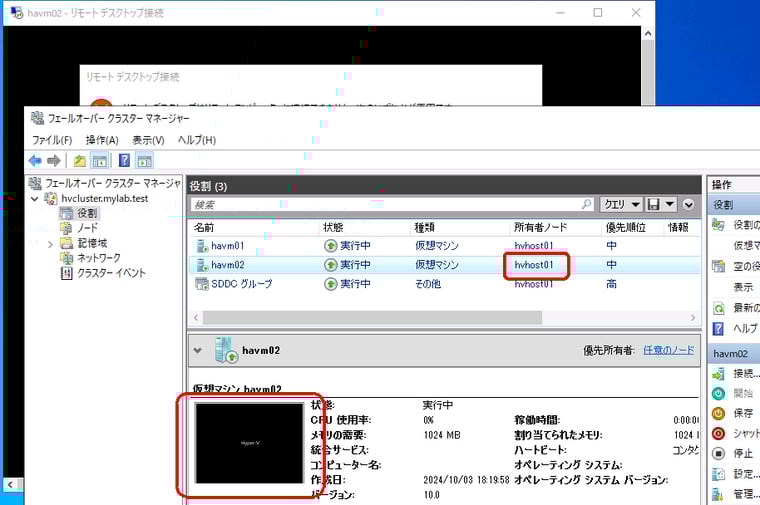Image resolution: width=760 pixels, height=505 pixels.
Task: Select 記憶域 in the tree
Action: click(92, 243)
